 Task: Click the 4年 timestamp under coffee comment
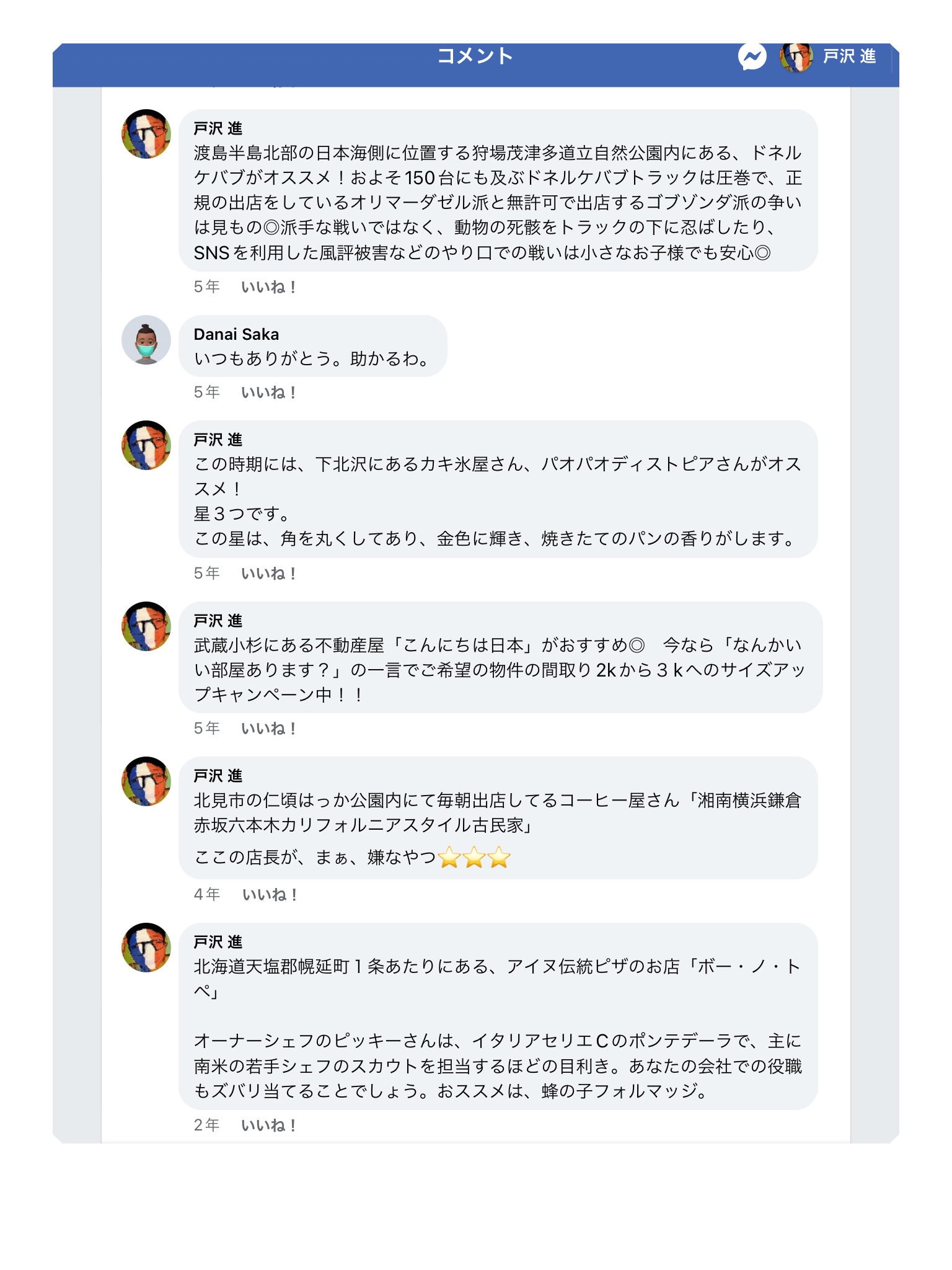click(206, 895)
